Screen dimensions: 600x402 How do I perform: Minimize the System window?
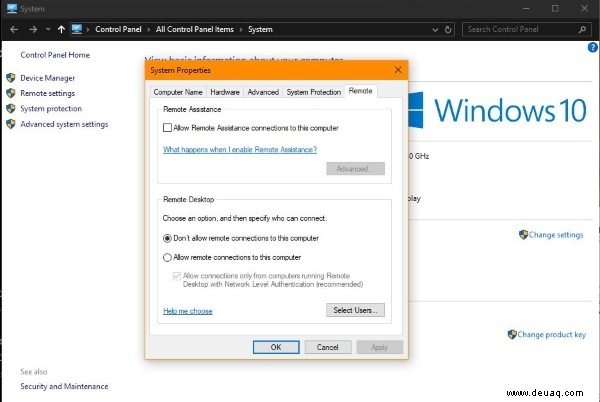(x=527, y=8)
